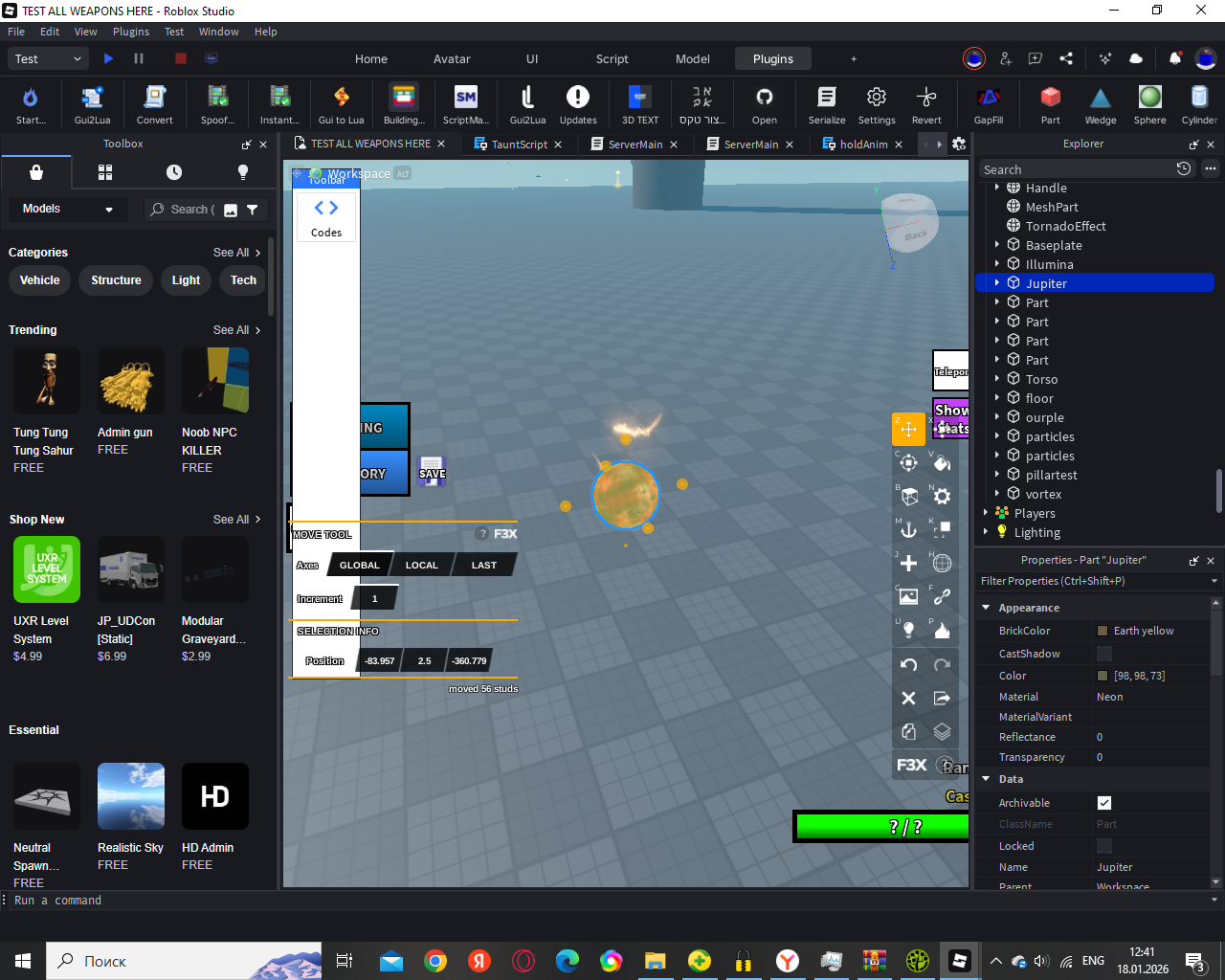1225x980 pixels.
Task: Click the Codes button in viewport
Action: (326, 217)
